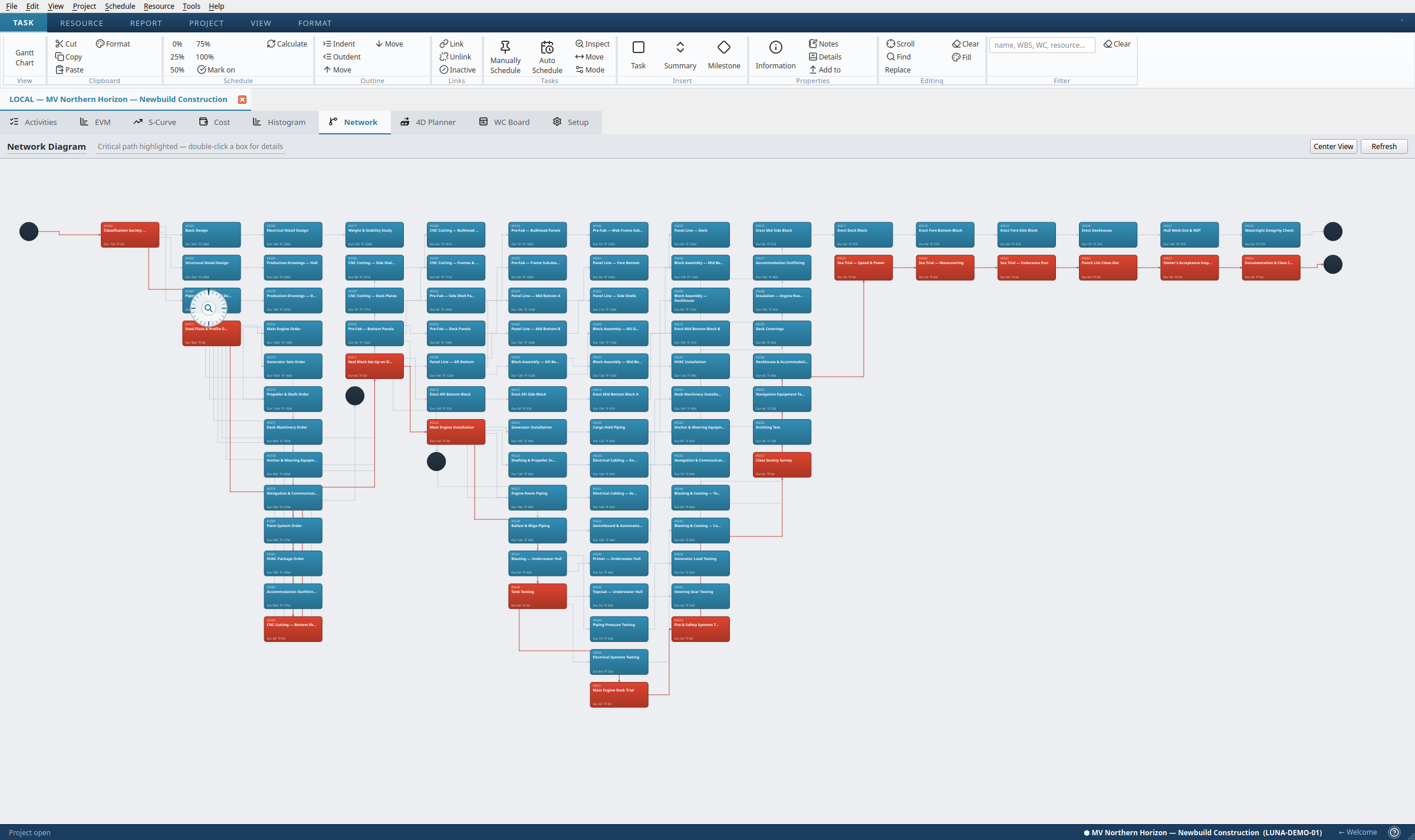Click the Refresh button
Screen dimensions: 1415x840
pyautogui.click(x=1384, y=146)
